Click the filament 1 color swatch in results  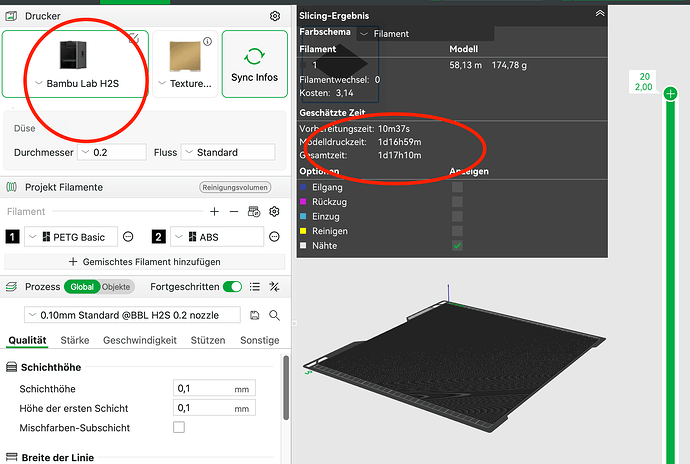303,65
